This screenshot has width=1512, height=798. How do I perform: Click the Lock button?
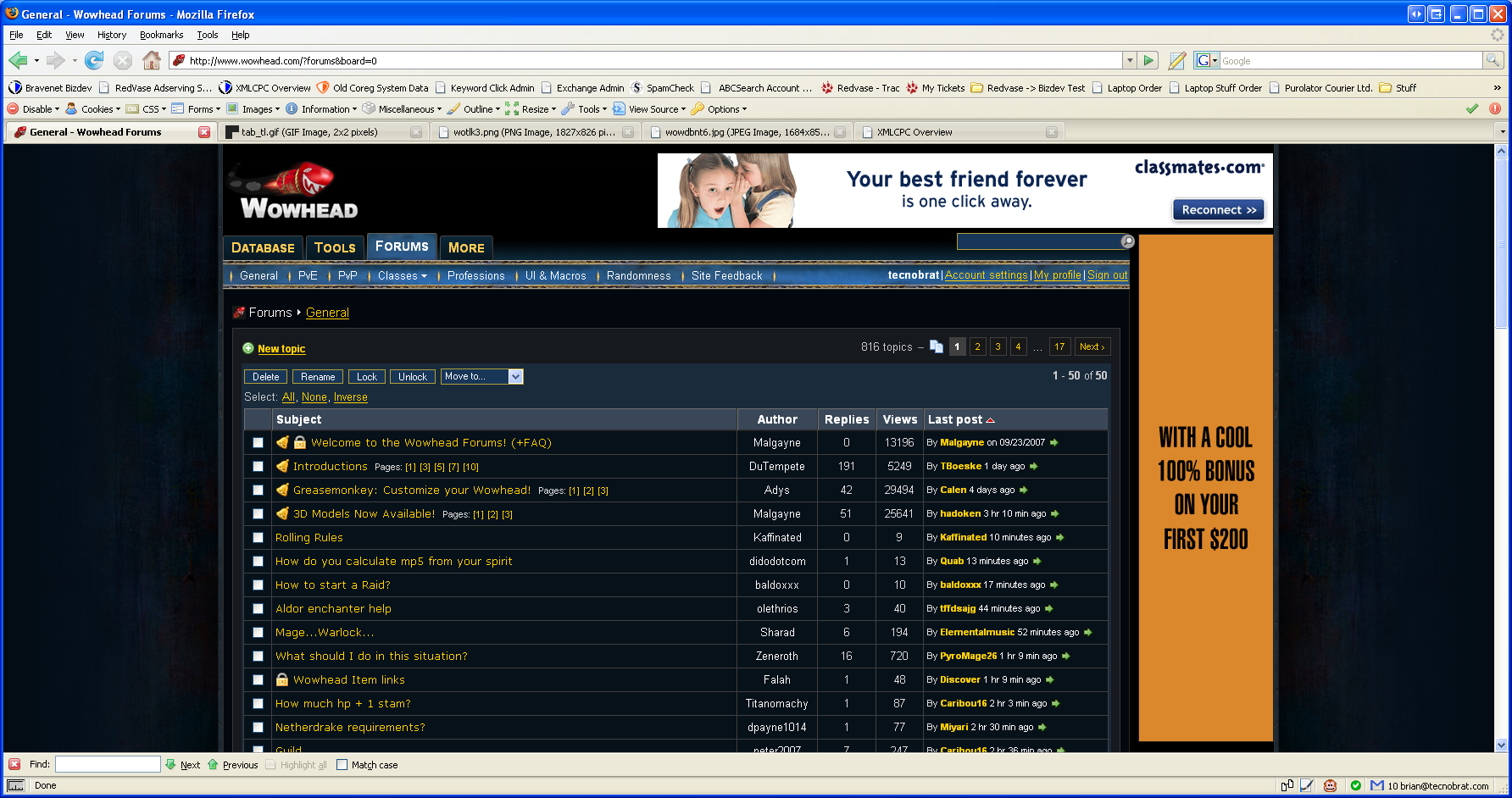coord(367,376)
